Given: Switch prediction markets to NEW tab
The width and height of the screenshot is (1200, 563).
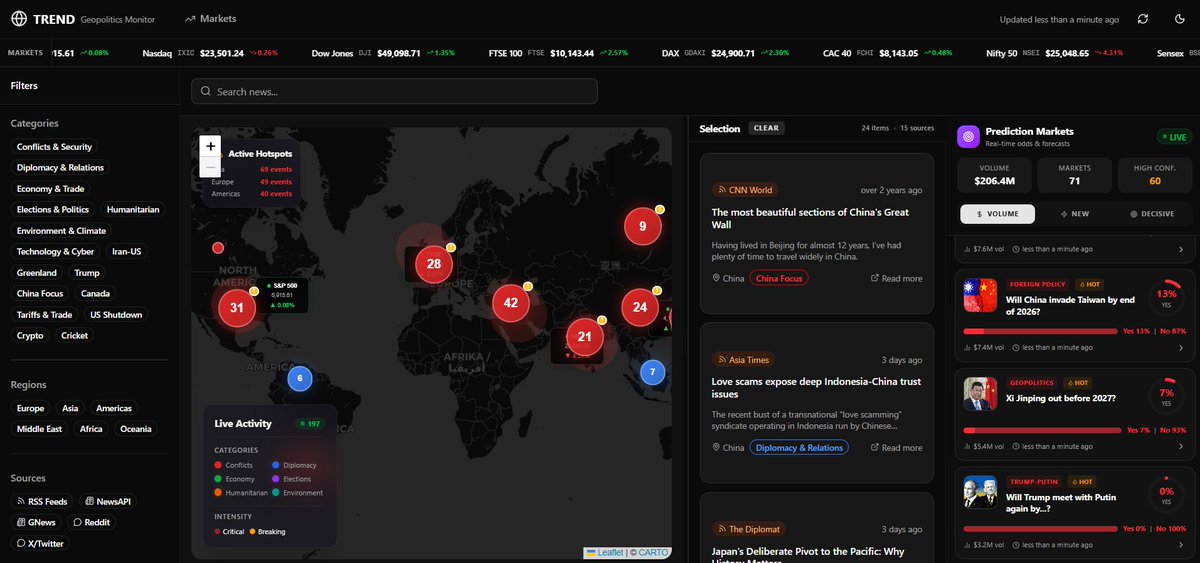Looking at the screenshot, I should pos(1075,214).
